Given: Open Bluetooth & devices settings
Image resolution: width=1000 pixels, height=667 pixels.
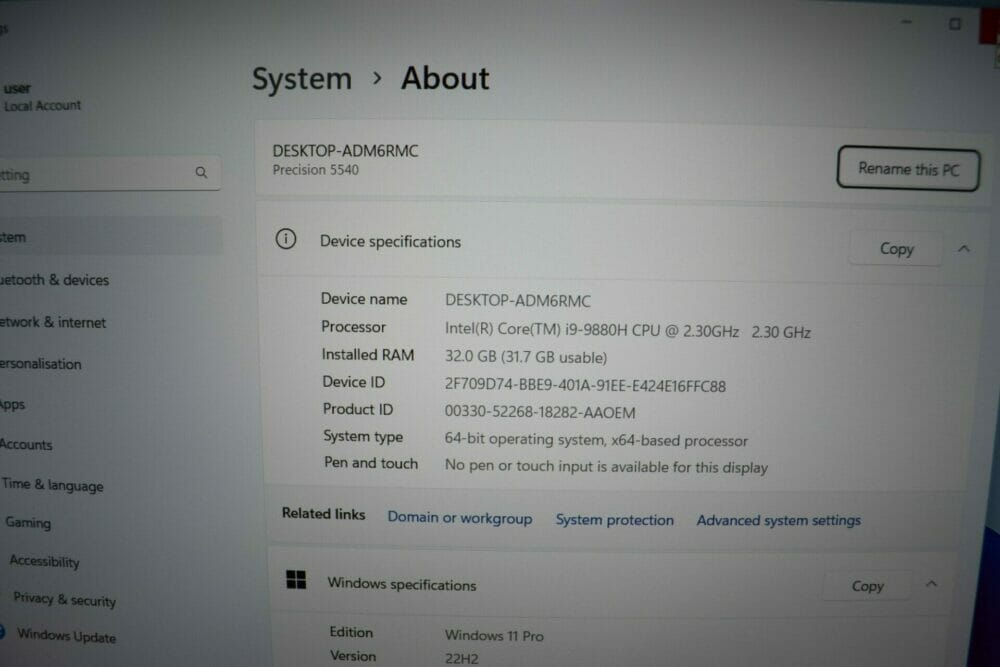Looking at the screenshot, I should pos(54,280).
